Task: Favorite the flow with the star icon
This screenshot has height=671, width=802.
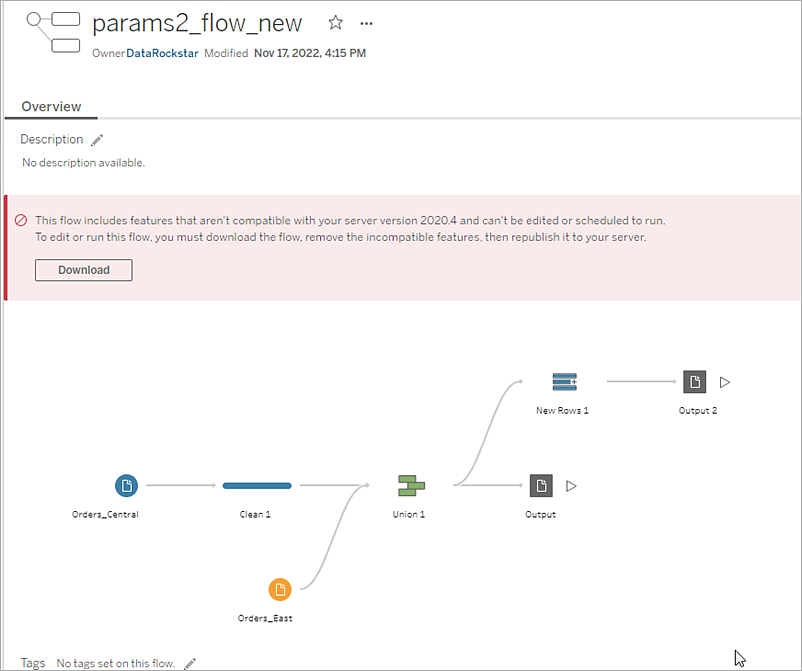Action: (x=336, y=23)
